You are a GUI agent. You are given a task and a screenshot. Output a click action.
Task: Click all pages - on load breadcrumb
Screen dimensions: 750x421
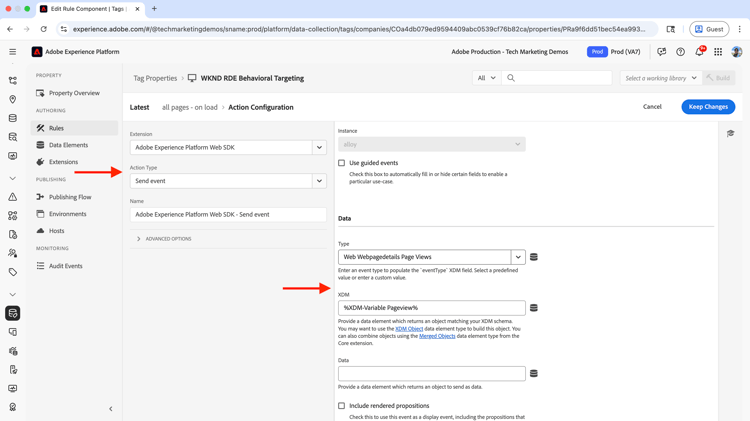click(189, 107)
